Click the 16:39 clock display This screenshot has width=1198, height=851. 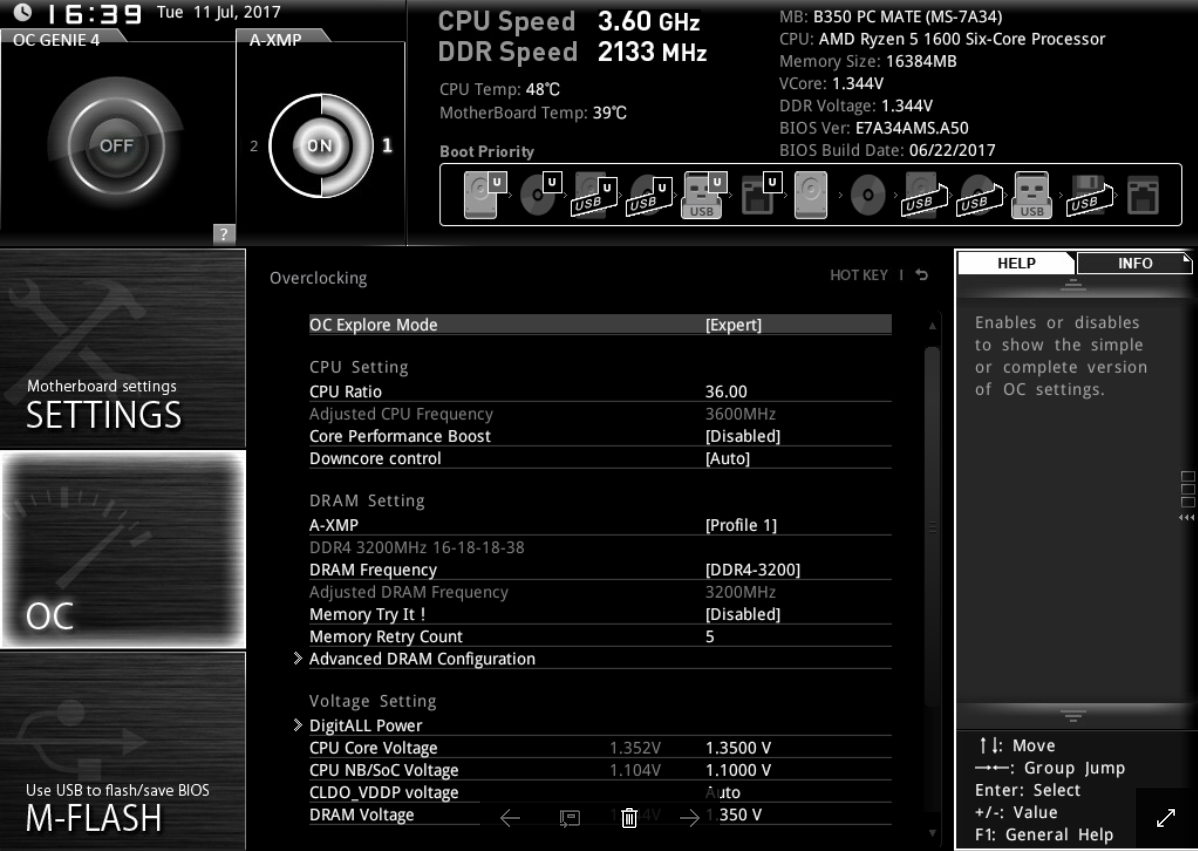coord(94,14)
